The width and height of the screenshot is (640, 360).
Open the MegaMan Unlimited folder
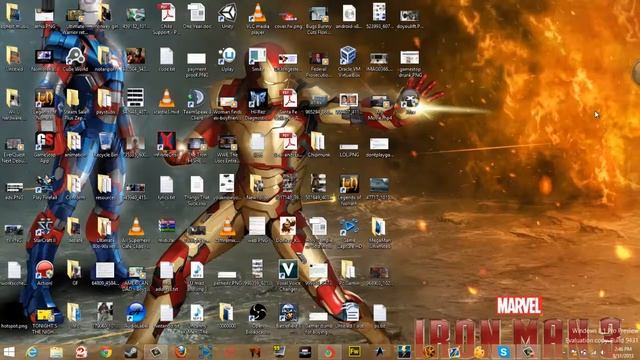[x=379, y=233]
